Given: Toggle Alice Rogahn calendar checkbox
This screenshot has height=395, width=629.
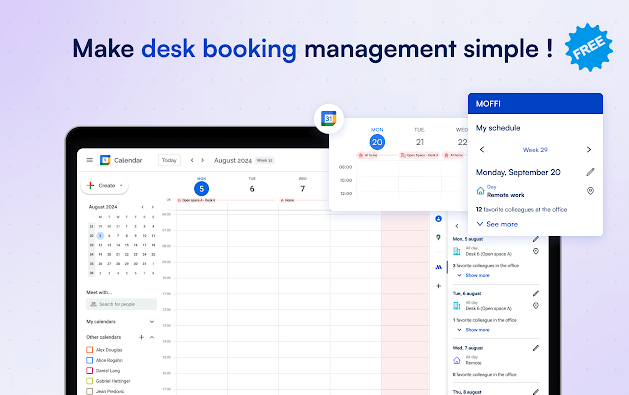Looking at the screenshot, I should (x=89, y=360).
